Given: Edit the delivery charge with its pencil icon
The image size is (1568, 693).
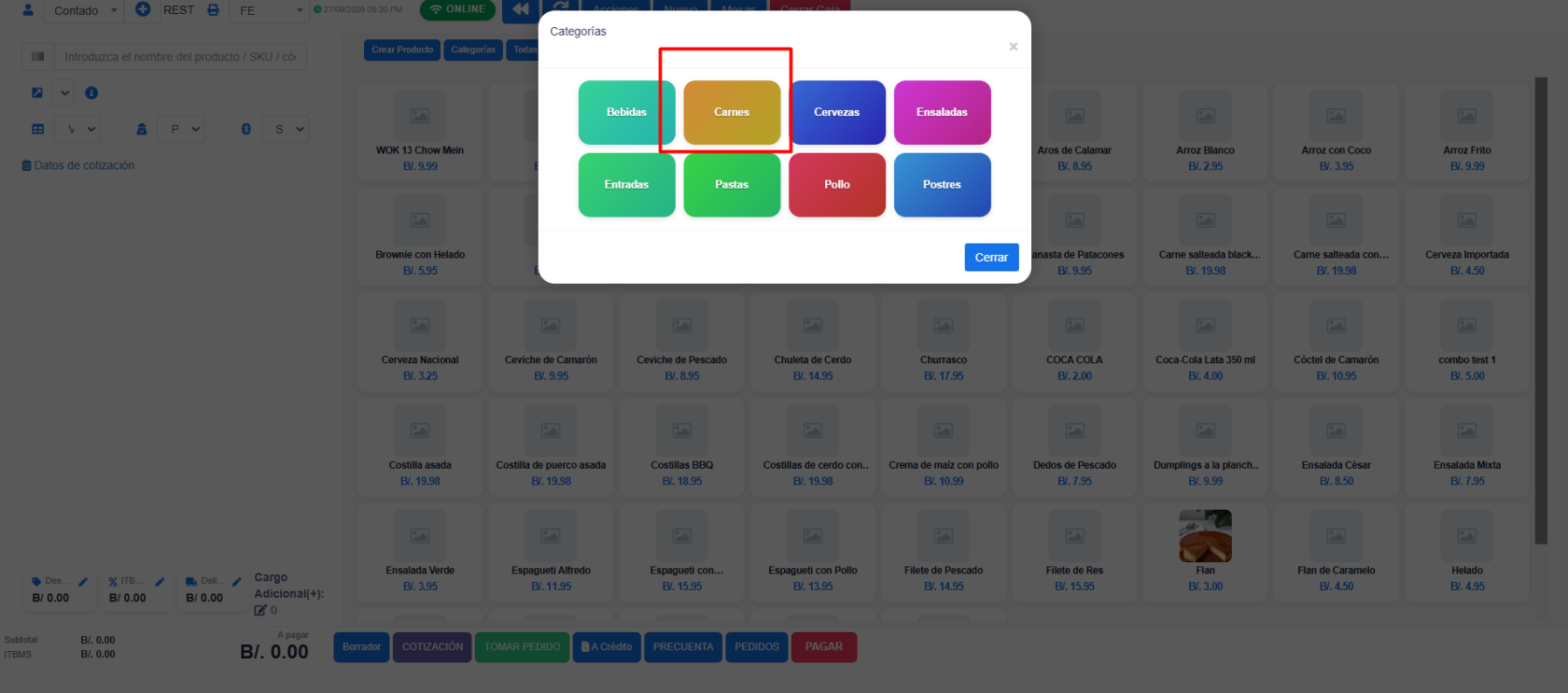Looking at the screenshot, I should coord(236,582).
